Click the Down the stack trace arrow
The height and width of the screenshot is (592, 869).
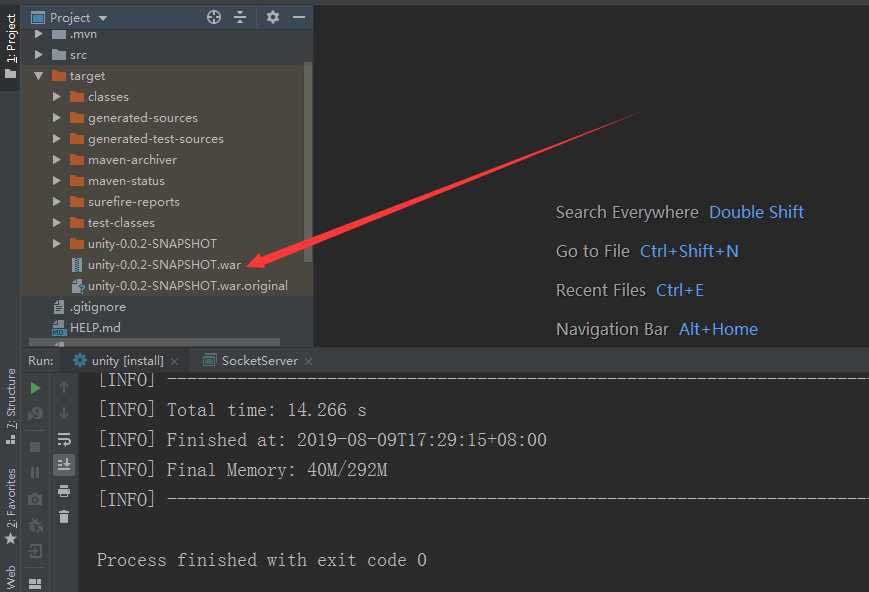(64, 414)
